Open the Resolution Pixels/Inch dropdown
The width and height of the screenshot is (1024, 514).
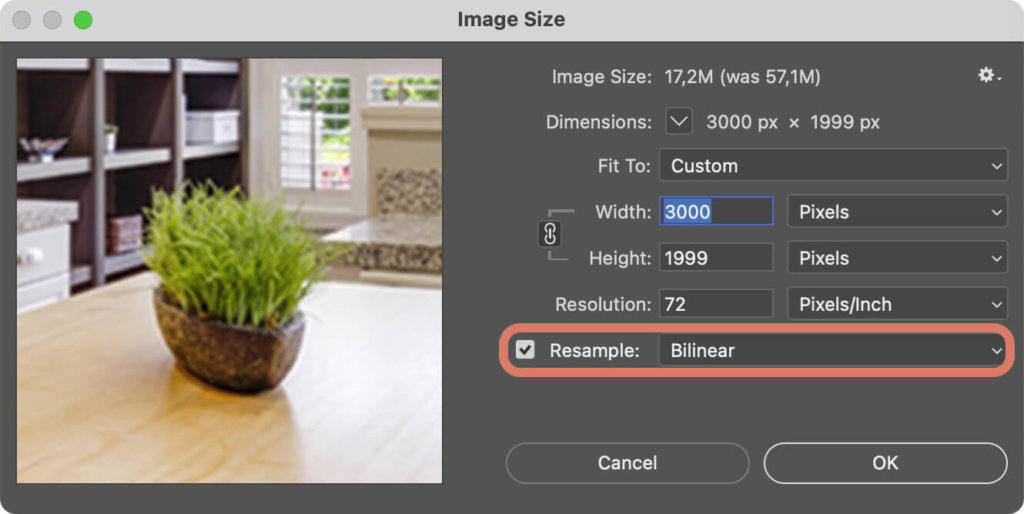pos(897,304)
